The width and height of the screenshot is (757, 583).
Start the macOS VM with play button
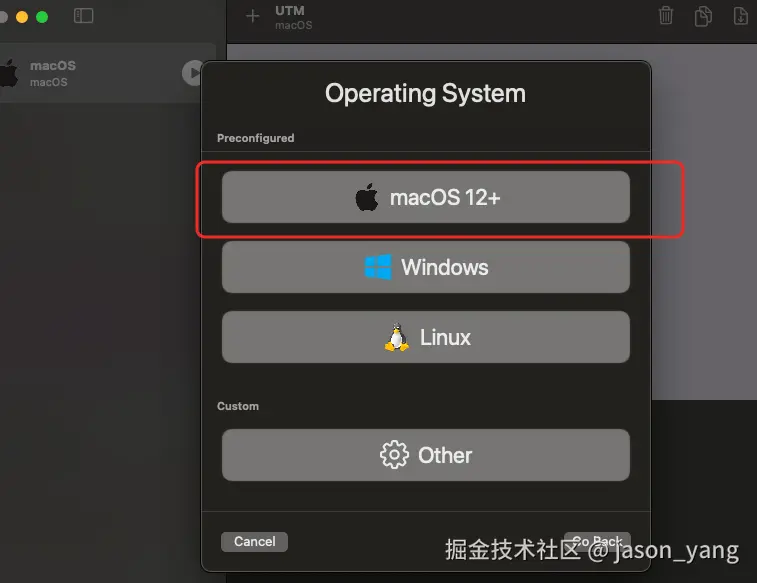pyautogui.click(x=193, y=73)
